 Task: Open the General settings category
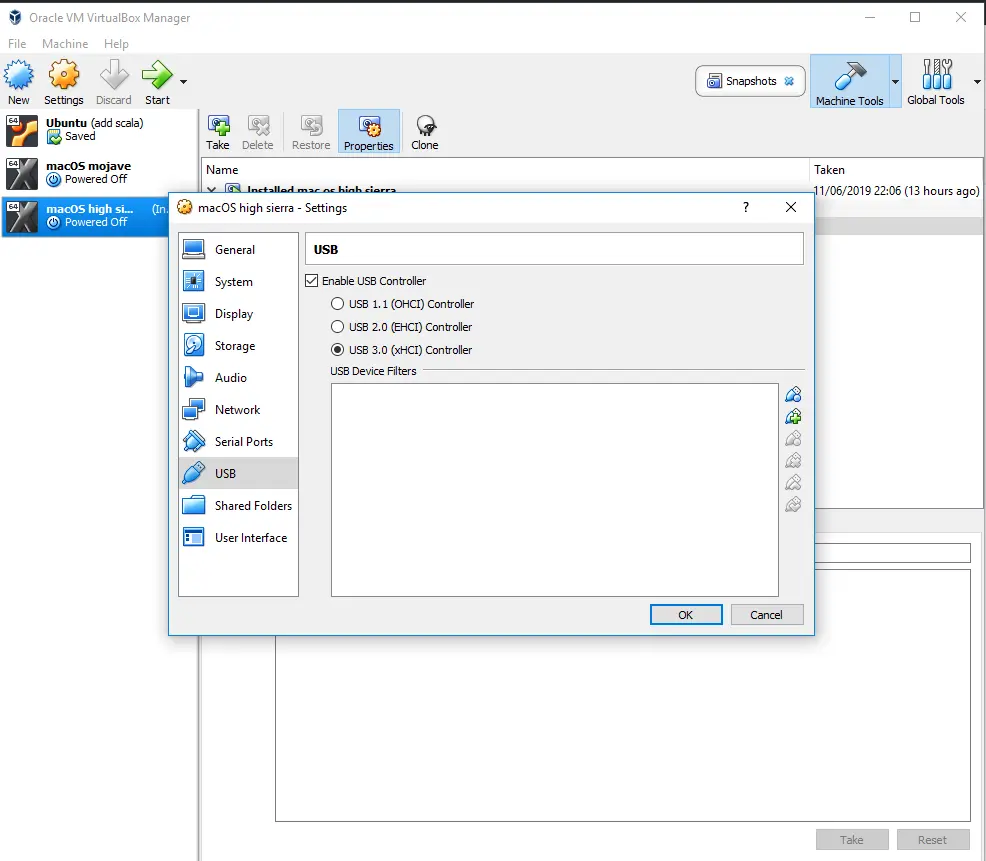238,250
